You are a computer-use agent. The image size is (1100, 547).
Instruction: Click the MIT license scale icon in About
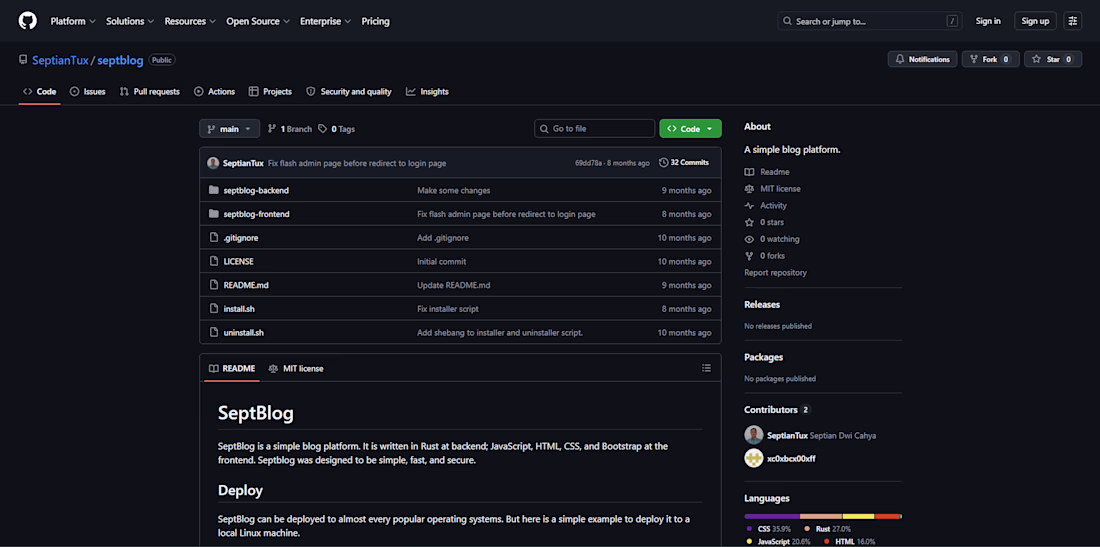coord(749,189)
